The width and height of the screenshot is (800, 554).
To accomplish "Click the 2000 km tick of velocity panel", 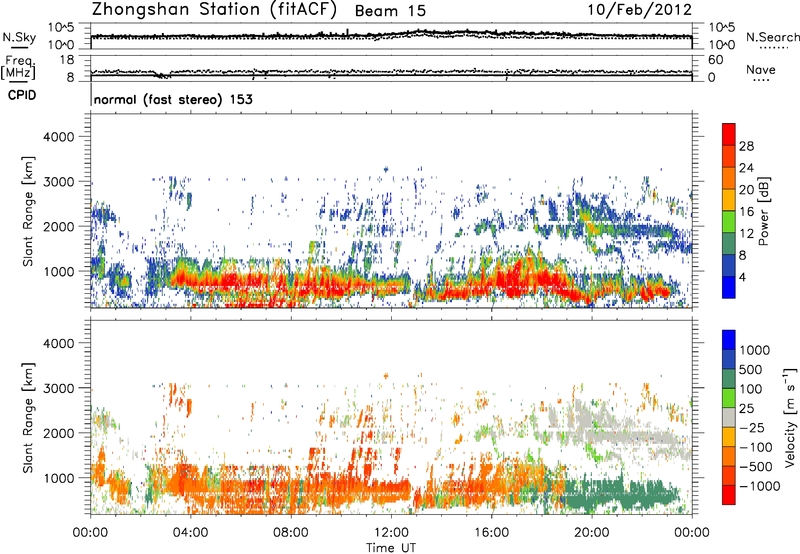I will click(58, 433).
